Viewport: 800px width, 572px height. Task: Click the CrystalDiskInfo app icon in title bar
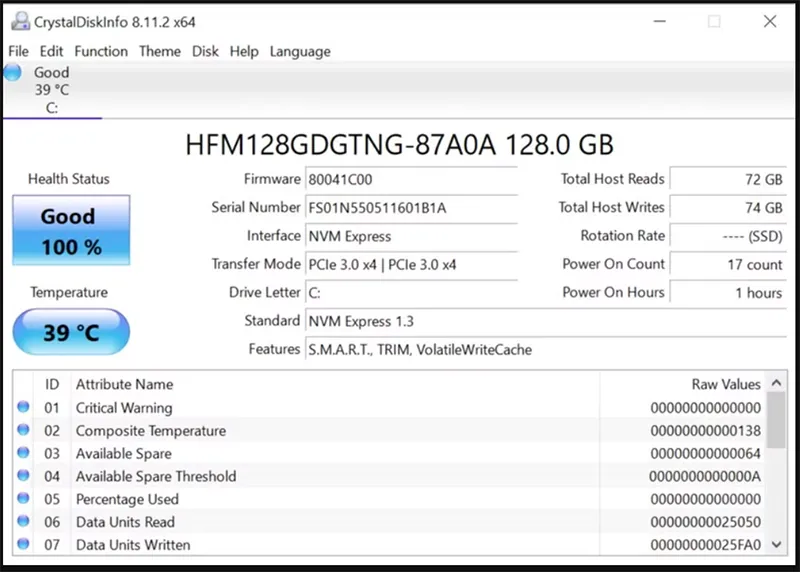pos(20,21)
